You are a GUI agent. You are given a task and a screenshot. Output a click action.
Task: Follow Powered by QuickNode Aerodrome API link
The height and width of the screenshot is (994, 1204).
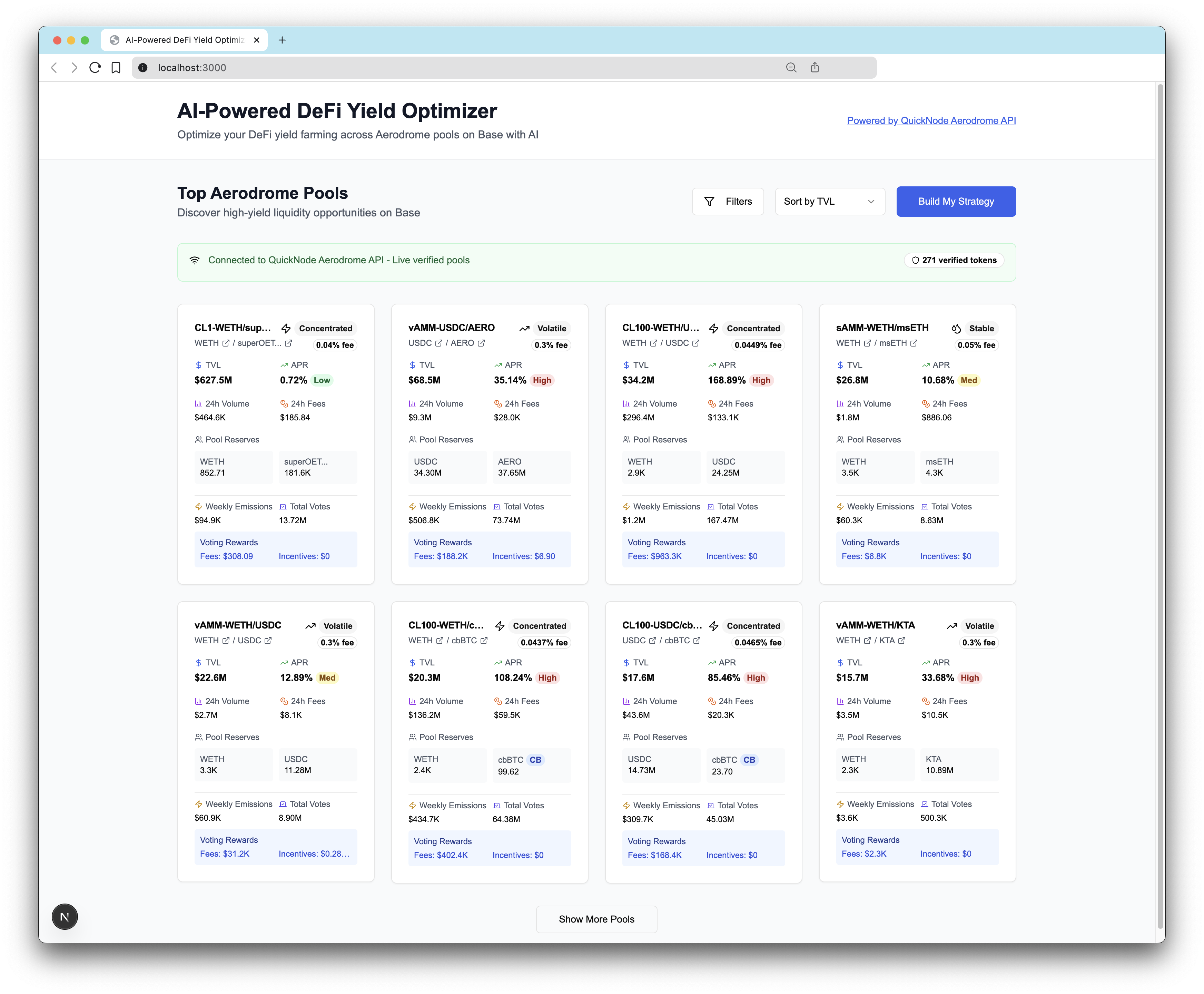931,120
